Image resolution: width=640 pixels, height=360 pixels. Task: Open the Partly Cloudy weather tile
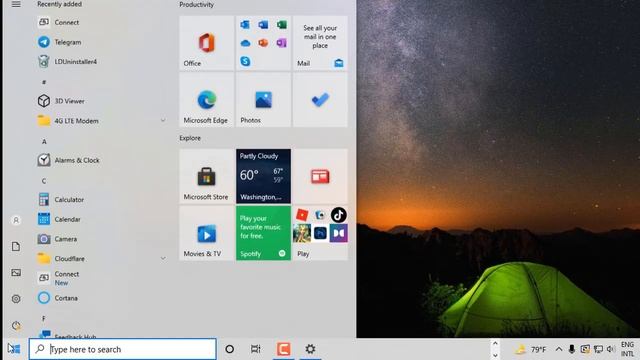263,176
